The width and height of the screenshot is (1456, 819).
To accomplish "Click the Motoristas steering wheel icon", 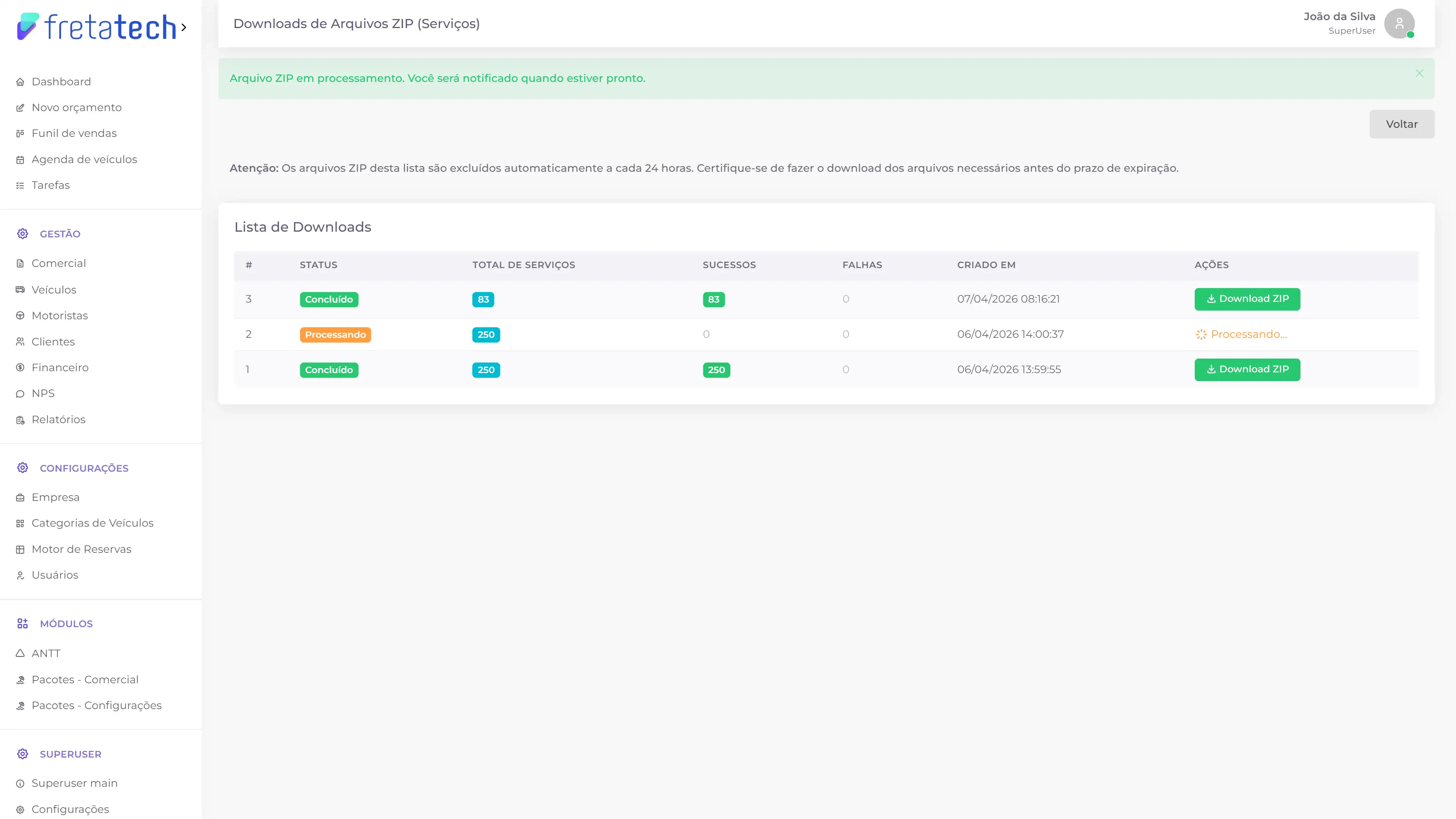I will 20,315.
